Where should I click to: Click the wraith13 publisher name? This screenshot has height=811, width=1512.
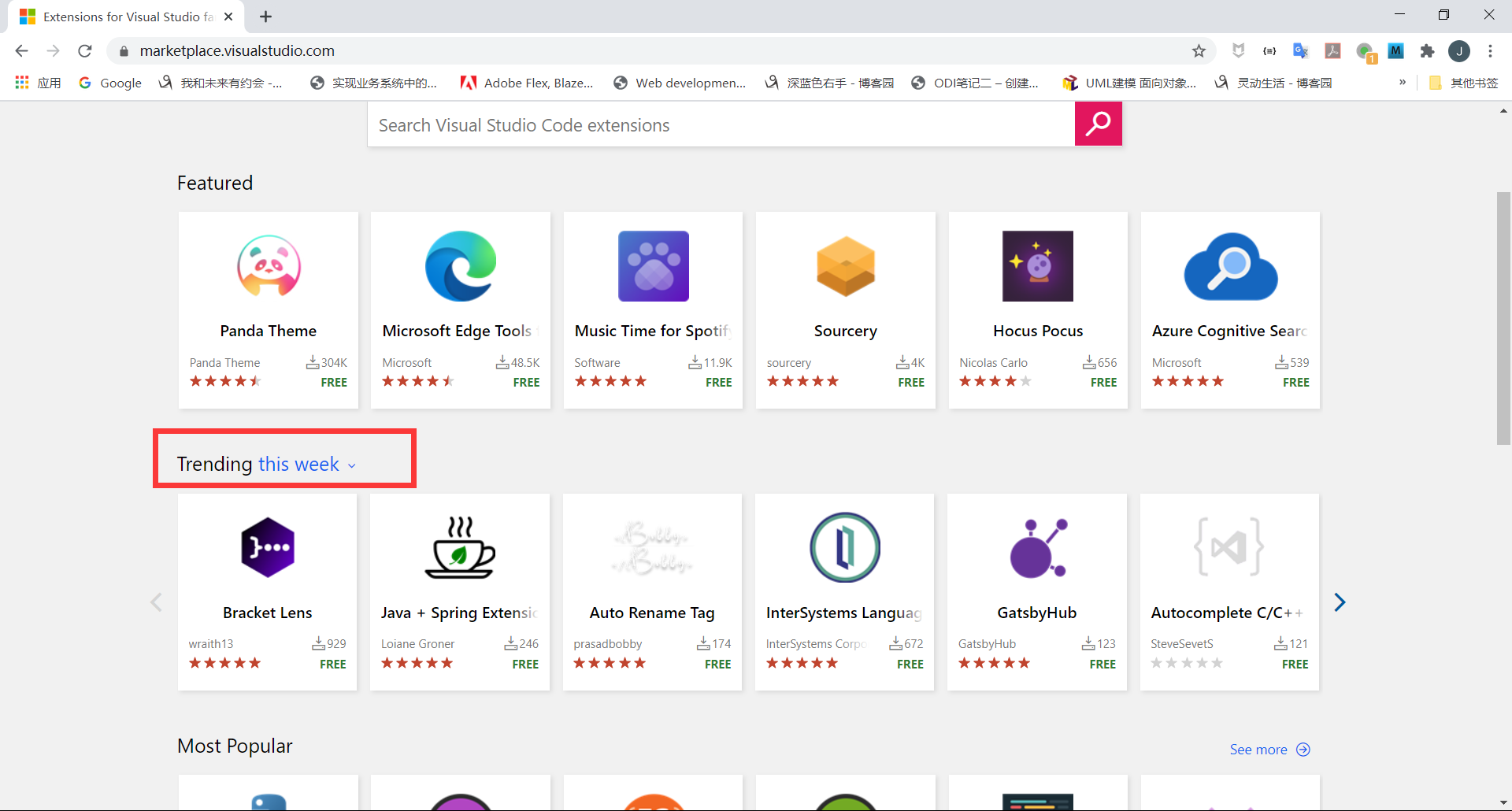(x=211, y=644)
